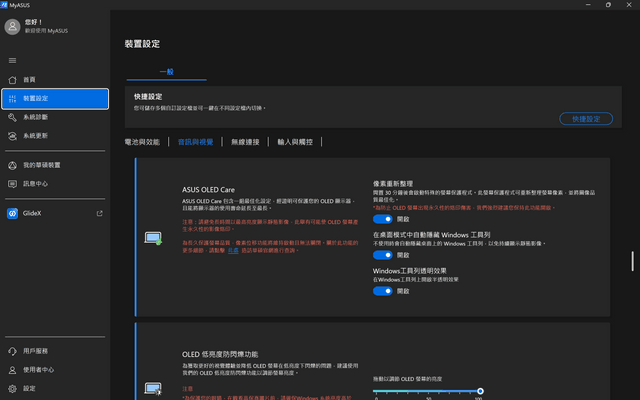Image resolution: width=640 pixels, height=400 pixels.
Task: Switch to 無線連接 section
Action: (x=245, y=142)
